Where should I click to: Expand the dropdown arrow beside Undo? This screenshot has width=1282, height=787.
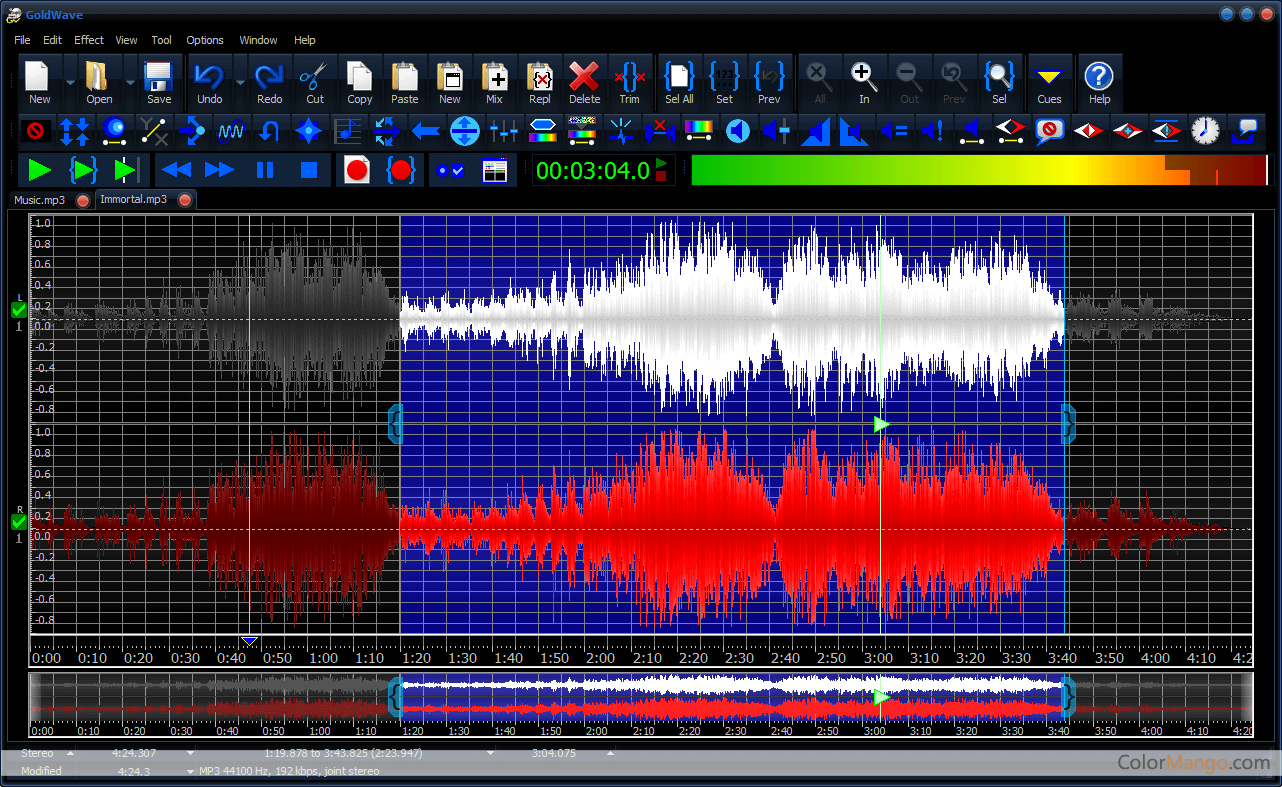click(x=240, y=82)
